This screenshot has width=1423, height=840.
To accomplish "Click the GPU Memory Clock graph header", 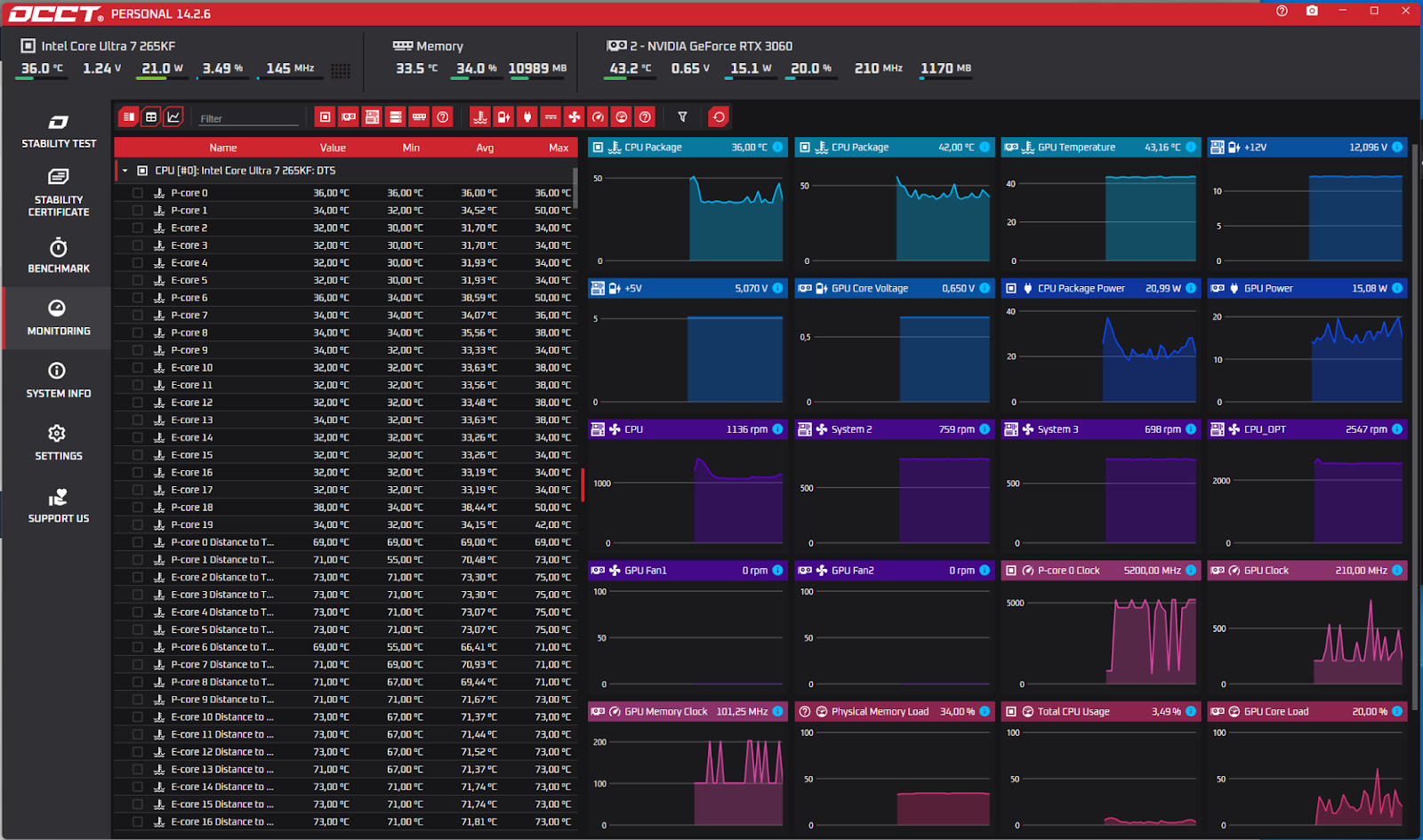I will click(687, 711).
